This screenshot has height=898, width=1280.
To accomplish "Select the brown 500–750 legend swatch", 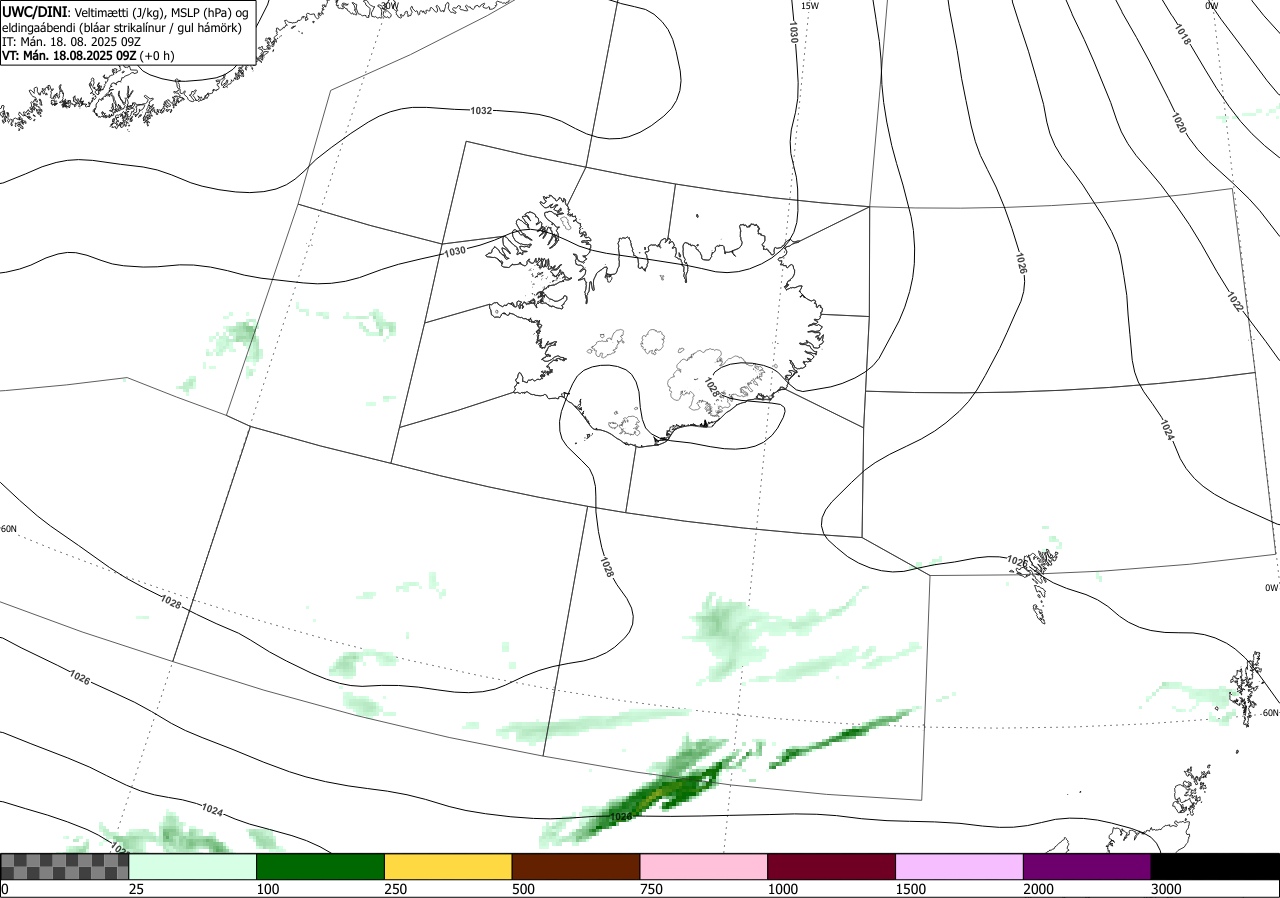I will pyautogui.click(x=576, y=866).
